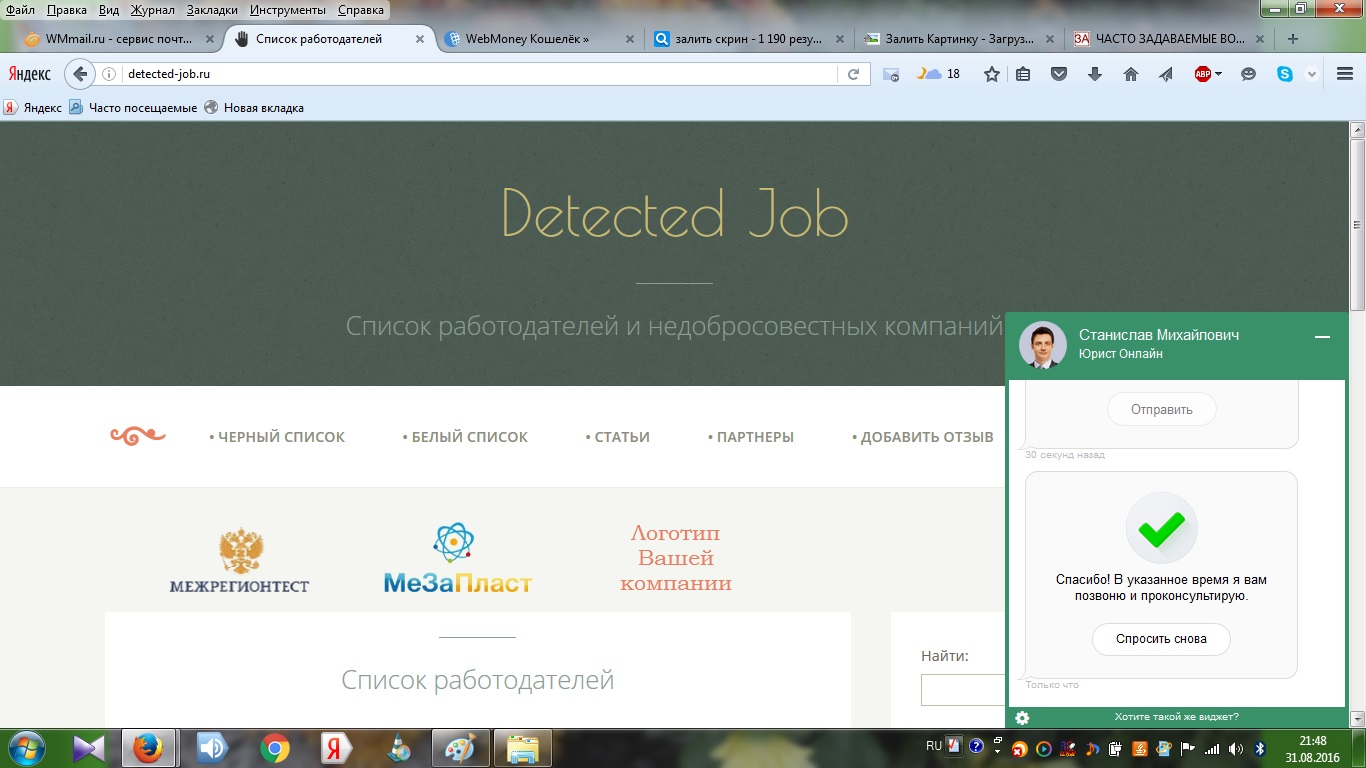1366x768 pixels.
Task: Open the Правка menu
Action: click(x=67, y=10)
